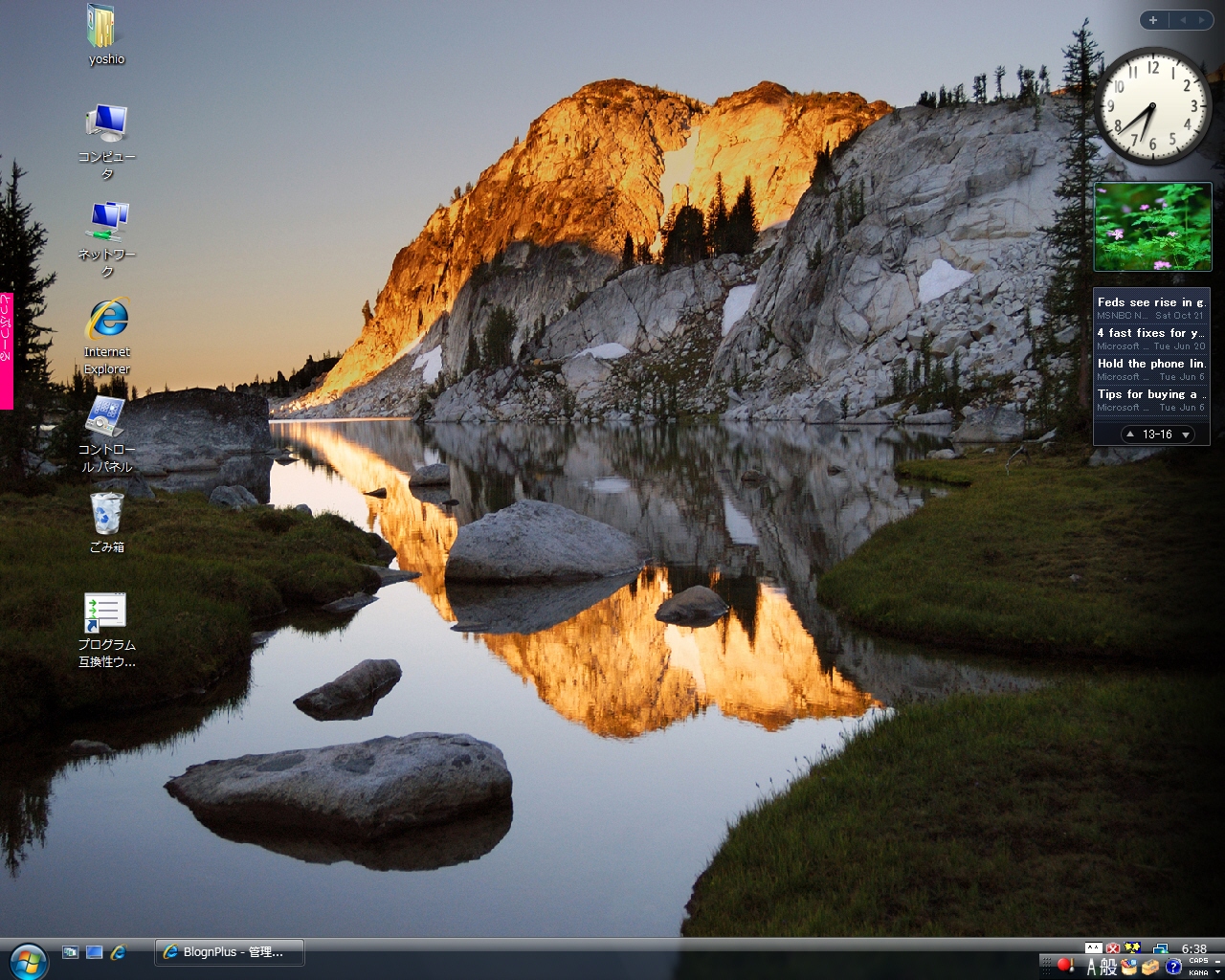The height and width of the screenshot is (980, 1225).
Task: Launch Internet Explorer from Quick Launch
Action: tap(119, 952)
